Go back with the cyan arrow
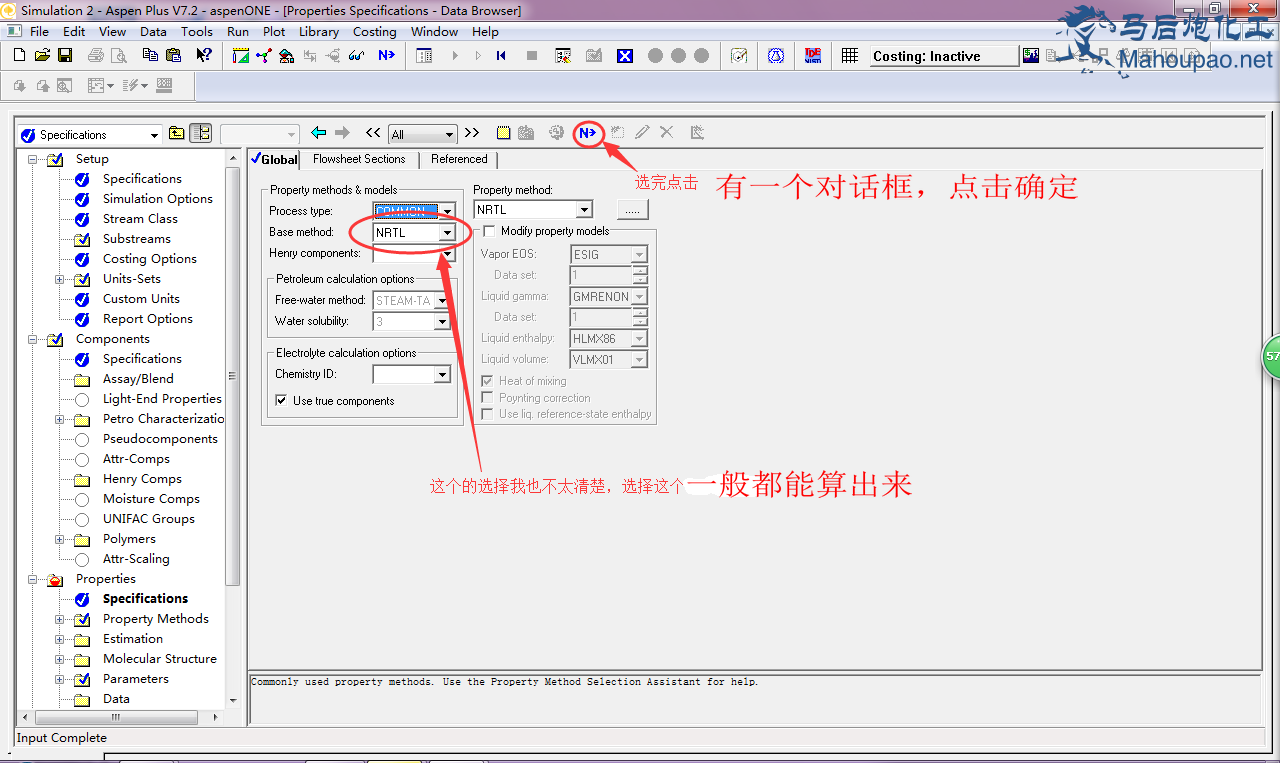 click(x=319, y=132)
